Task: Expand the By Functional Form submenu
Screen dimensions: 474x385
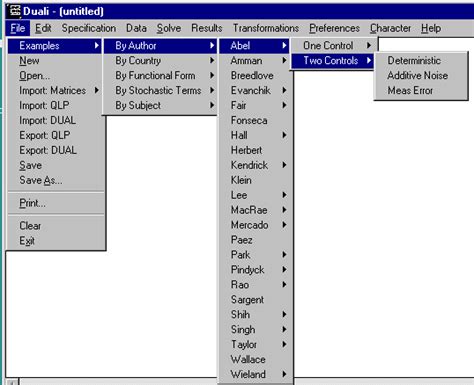Action: 160,76
